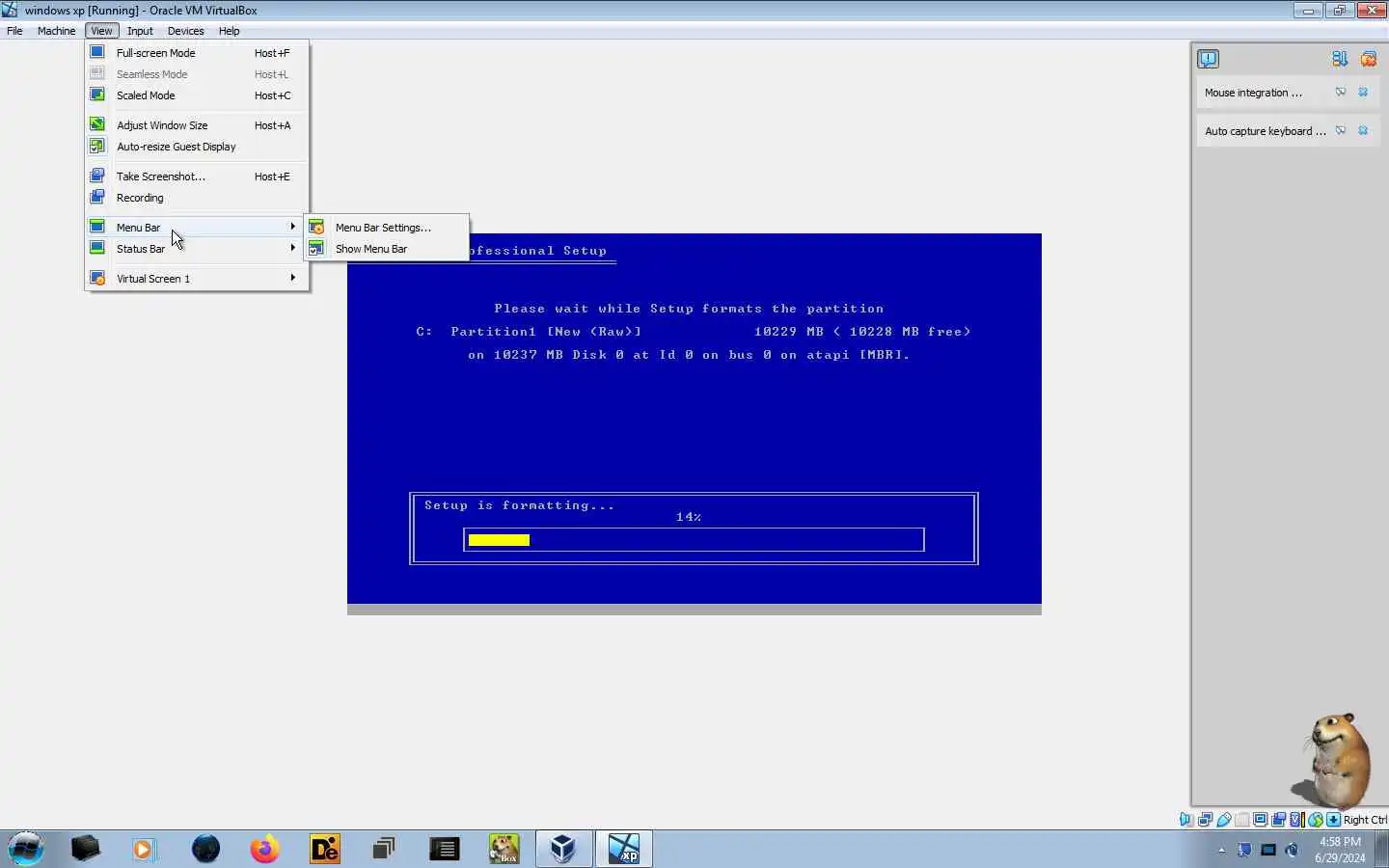Screen dimensions: 1389x868
Task: Click the delete all notifications icon
Action: [x=1368, y=59]
